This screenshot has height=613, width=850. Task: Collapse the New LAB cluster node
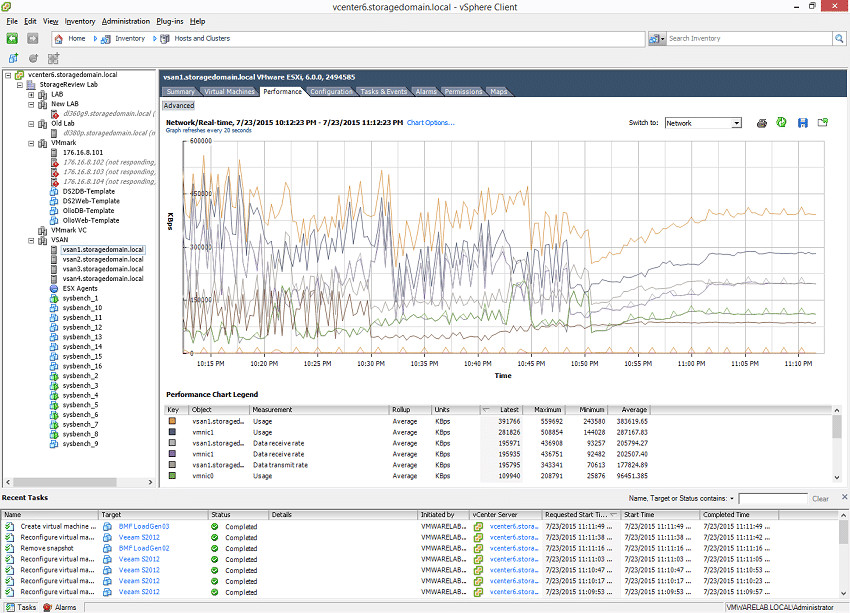pyautogui.click(x=31, y=104)
